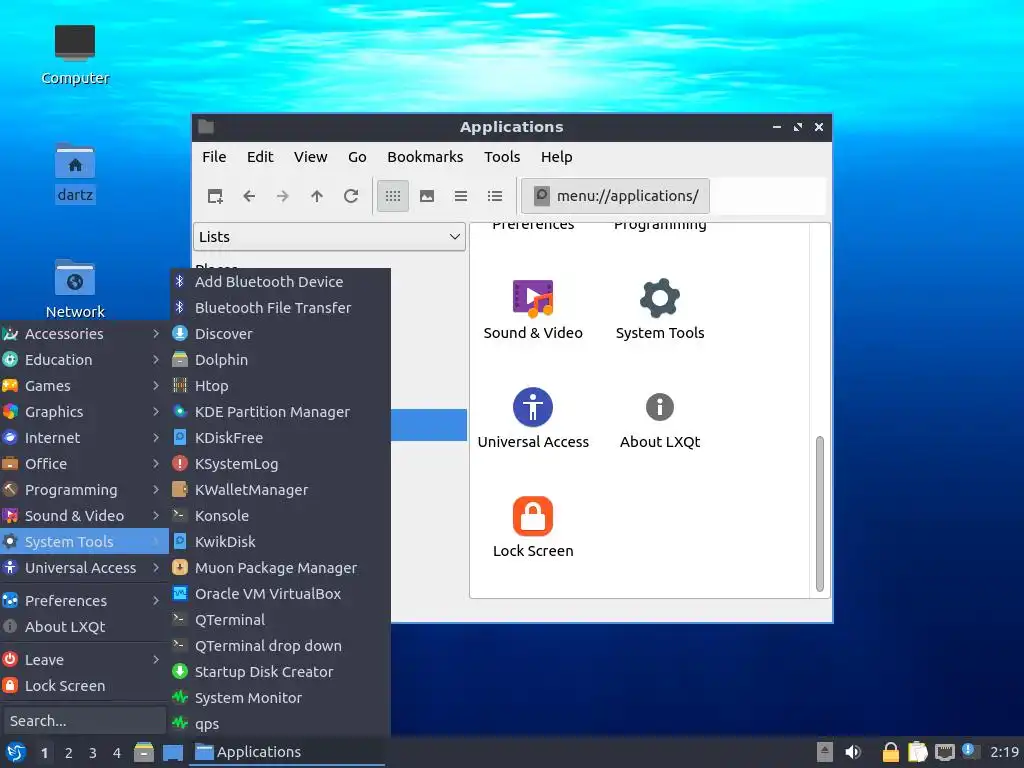This screenshot has width=1024, height=768.
Task: Click the menu://applications/ path bar
Action: (x=616, y=196)
